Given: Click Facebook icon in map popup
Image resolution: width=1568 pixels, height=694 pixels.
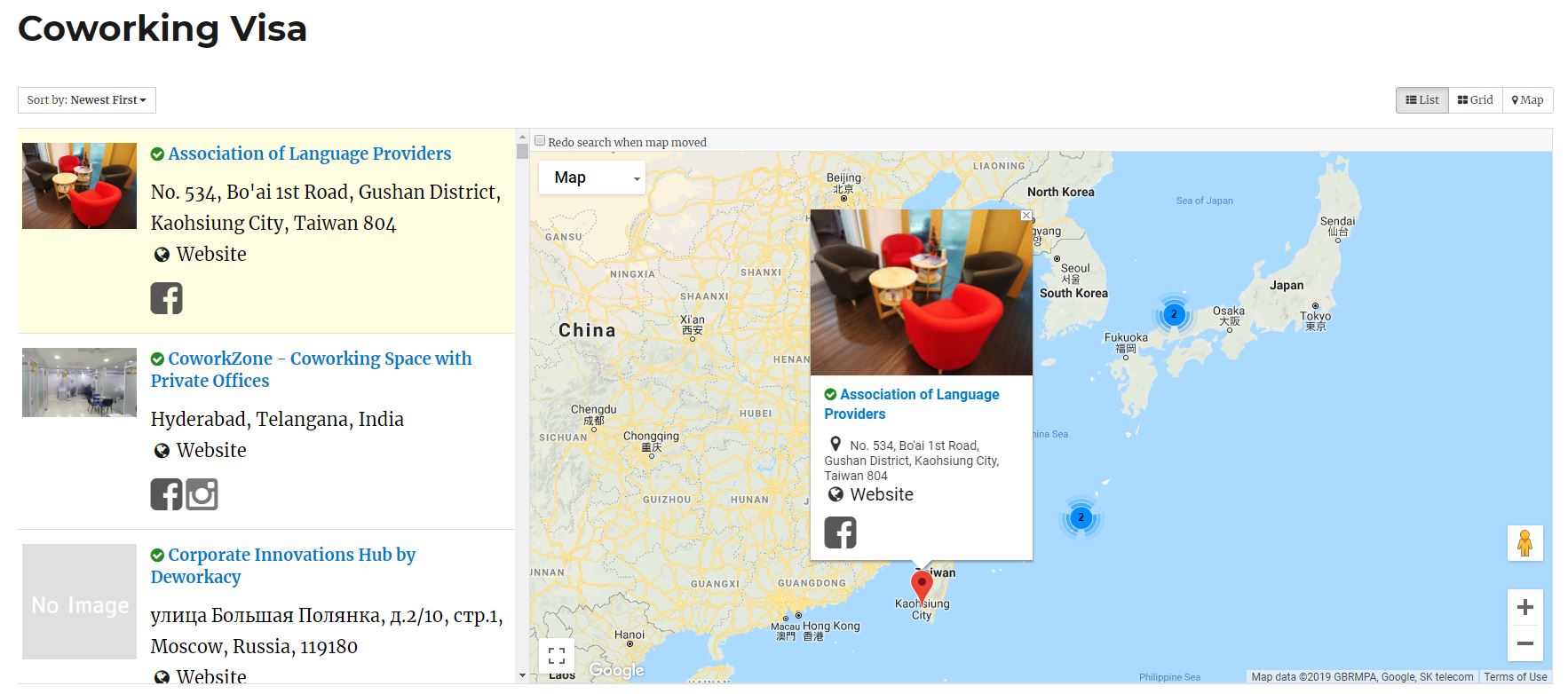Looking at the screenshot, I should coord(840,532).
